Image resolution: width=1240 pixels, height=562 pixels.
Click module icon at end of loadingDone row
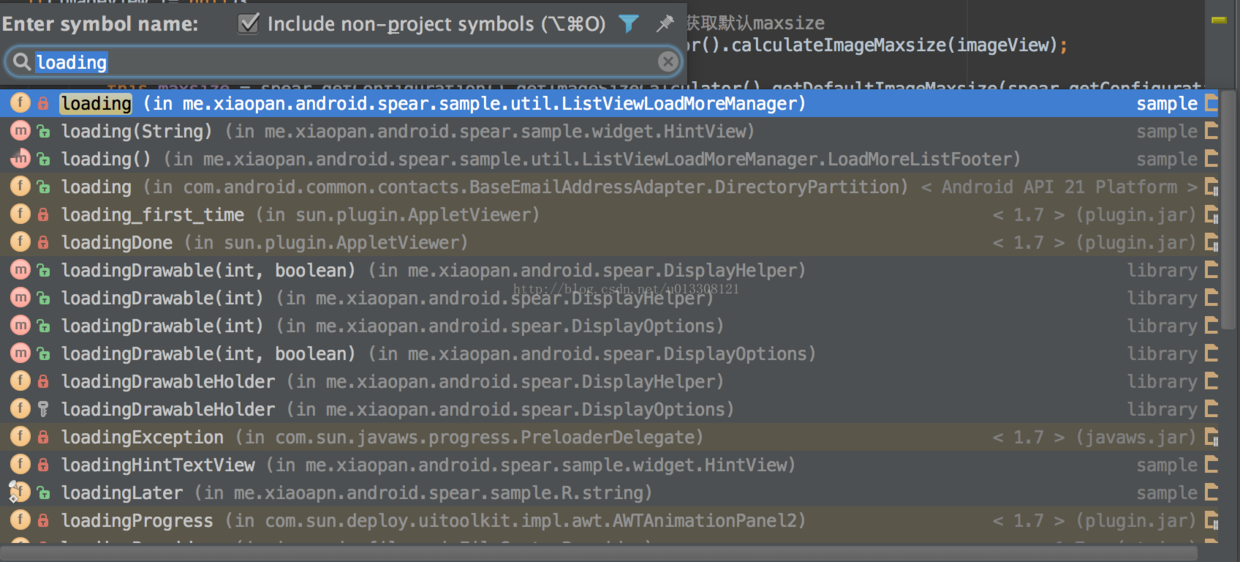1212,243
